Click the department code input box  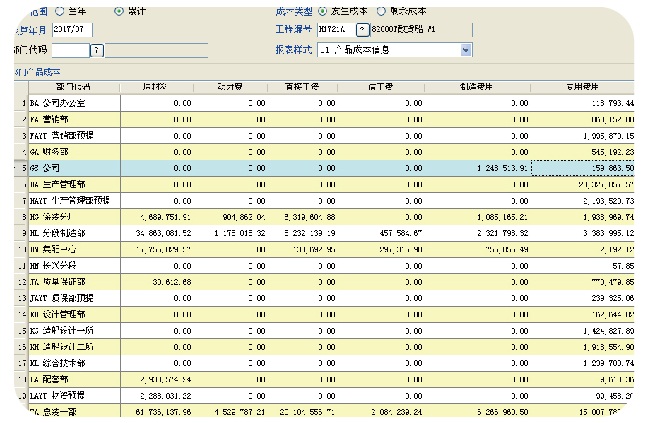pos(70,51)
